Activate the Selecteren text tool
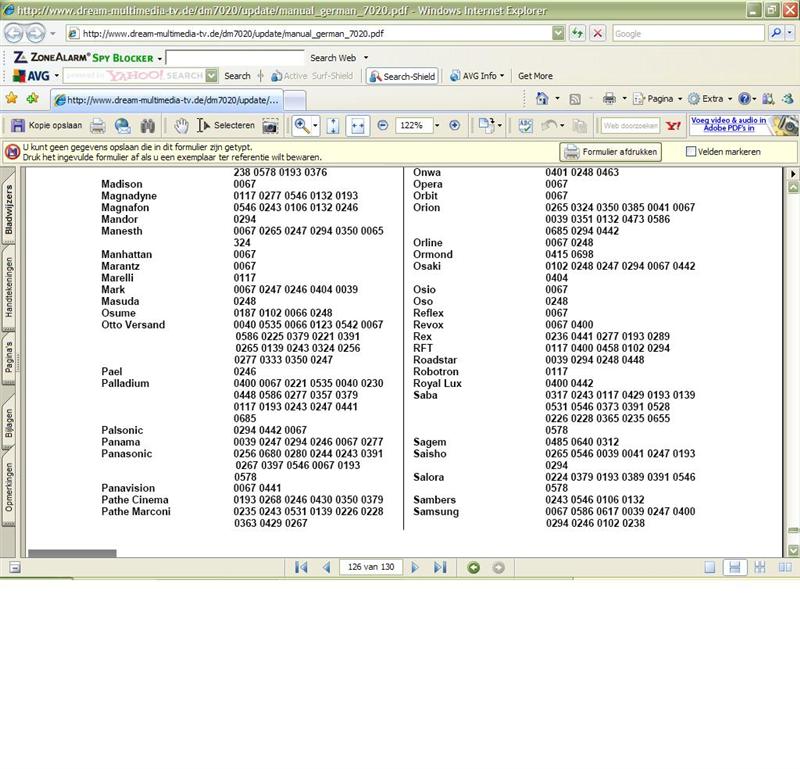This screenshot has height=769, width=800. 226,126
